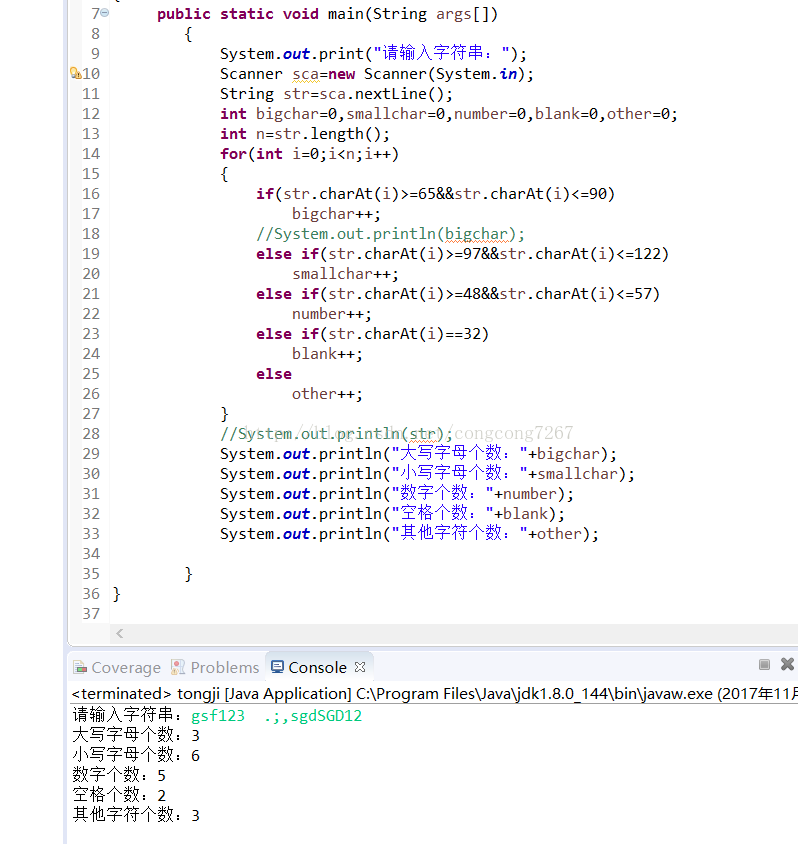Click line number 29 in gutter

tap(91, 454)
